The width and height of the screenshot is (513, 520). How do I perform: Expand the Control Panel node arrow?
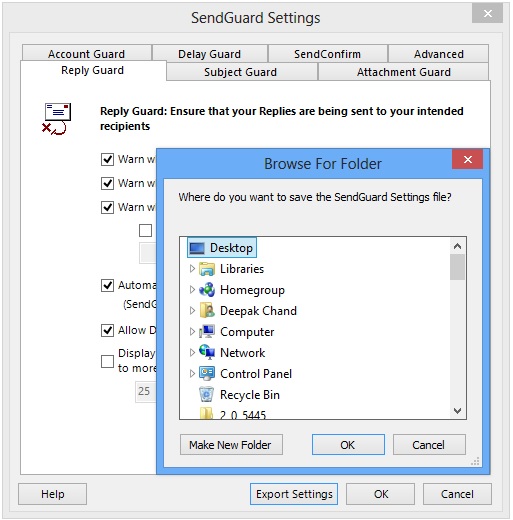point(192,374)
